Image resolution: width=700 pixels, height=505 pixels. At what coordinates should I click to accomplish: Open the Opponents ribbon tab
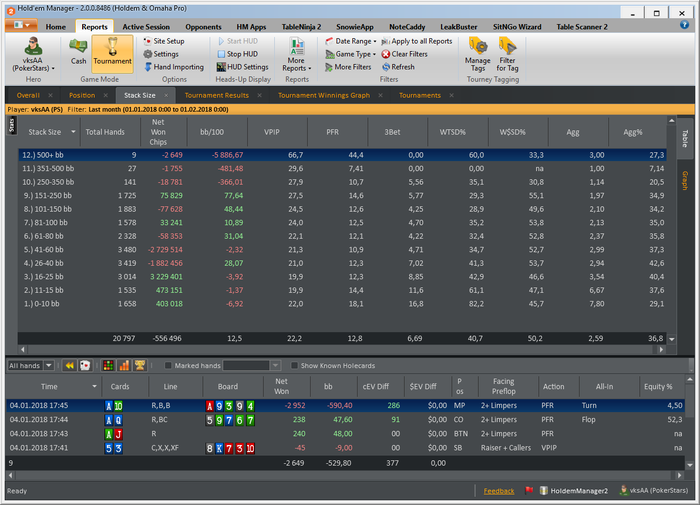[x=203, y=27]
